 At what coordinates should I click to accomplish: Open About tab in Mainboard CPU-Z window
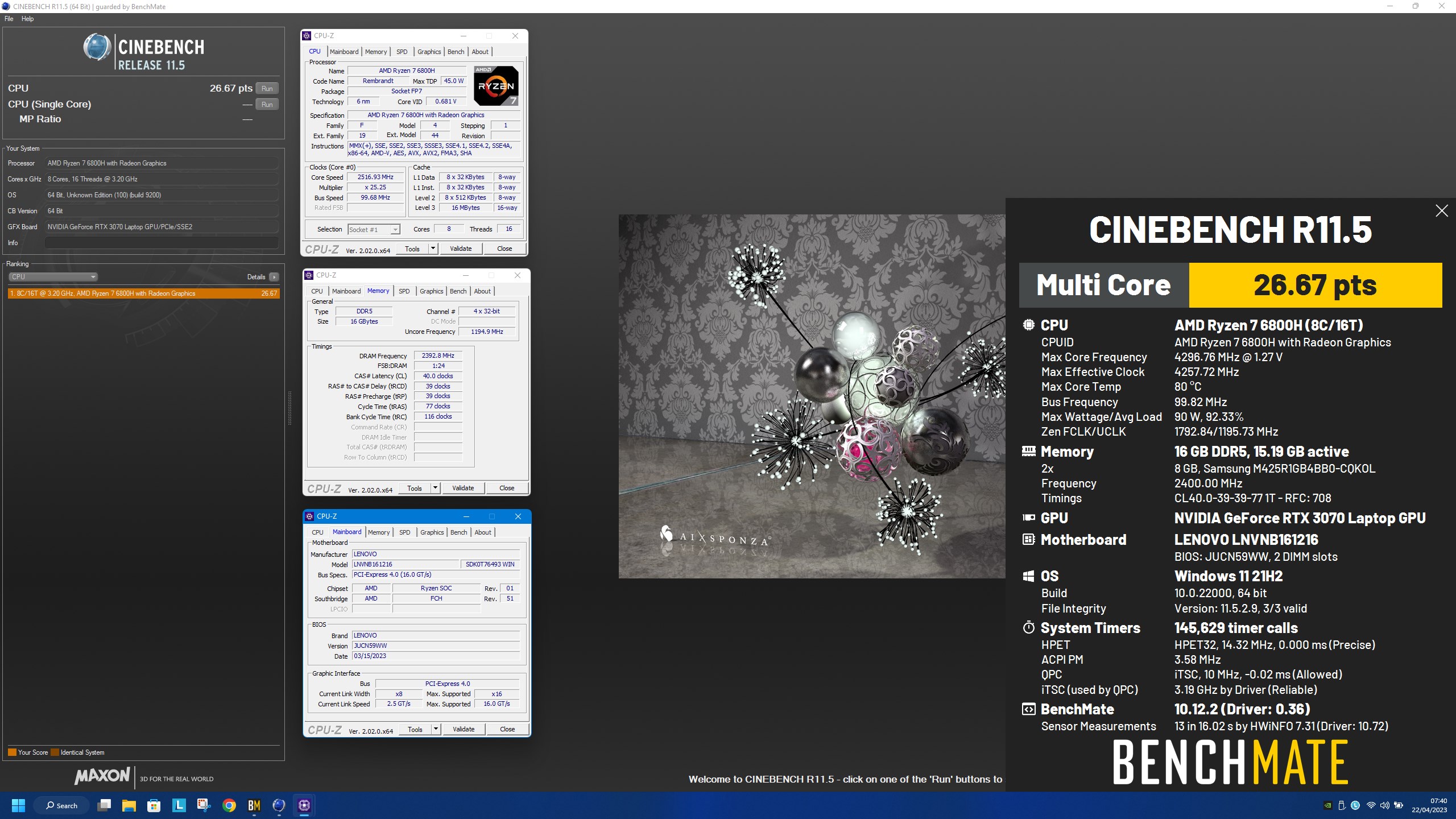coord(483,532)
